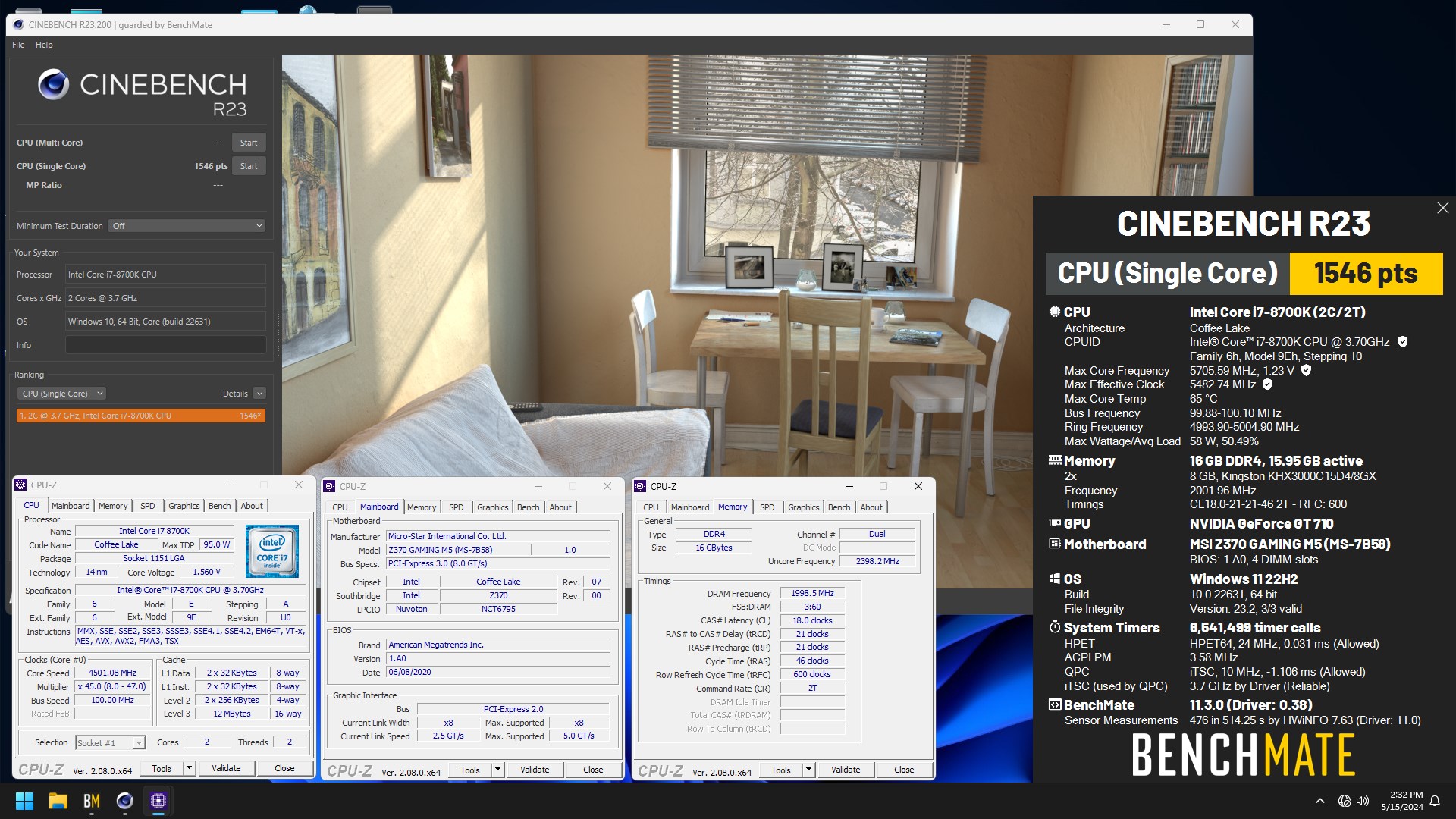Select the orange 8700K ranking row
This screenshot has height=819, width=1456.
coord(141,416)
